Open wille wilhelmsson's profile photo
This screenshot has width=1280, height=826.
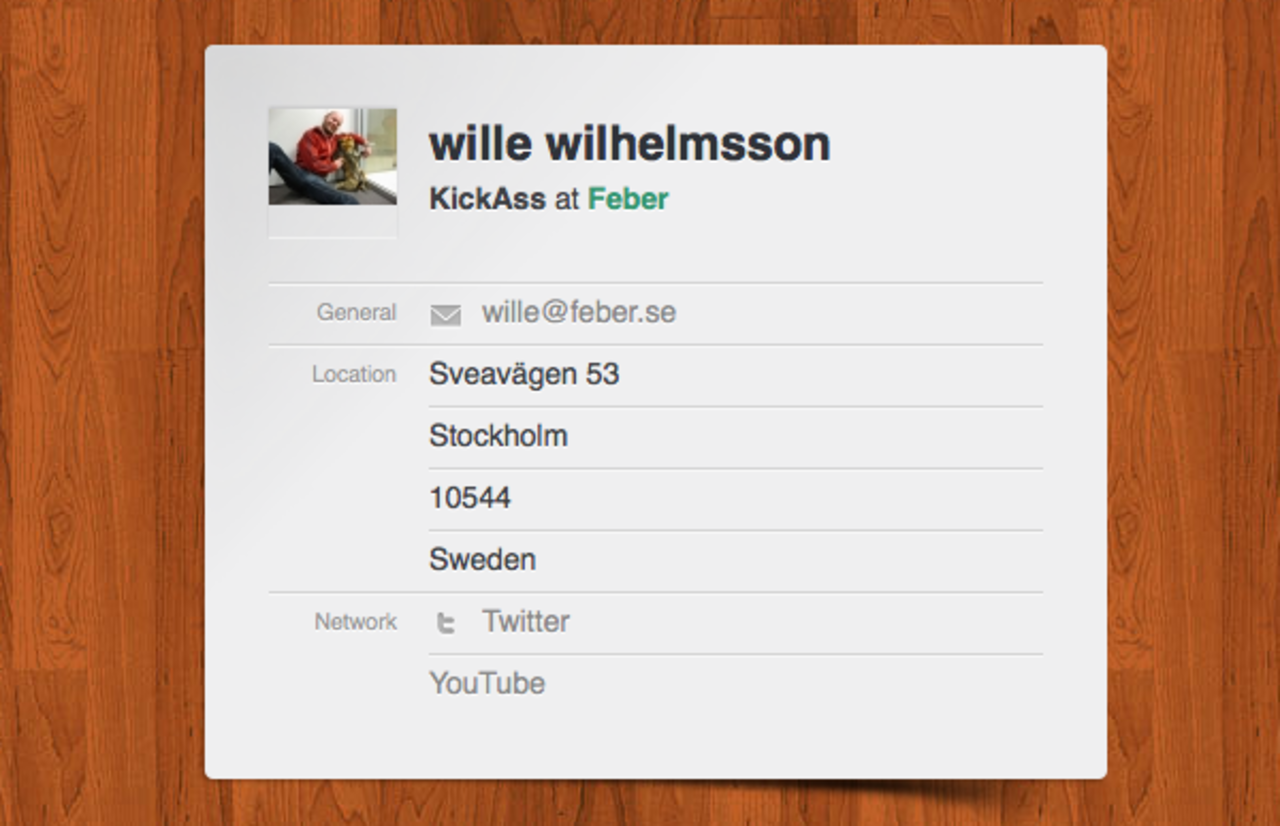[332, 156]
